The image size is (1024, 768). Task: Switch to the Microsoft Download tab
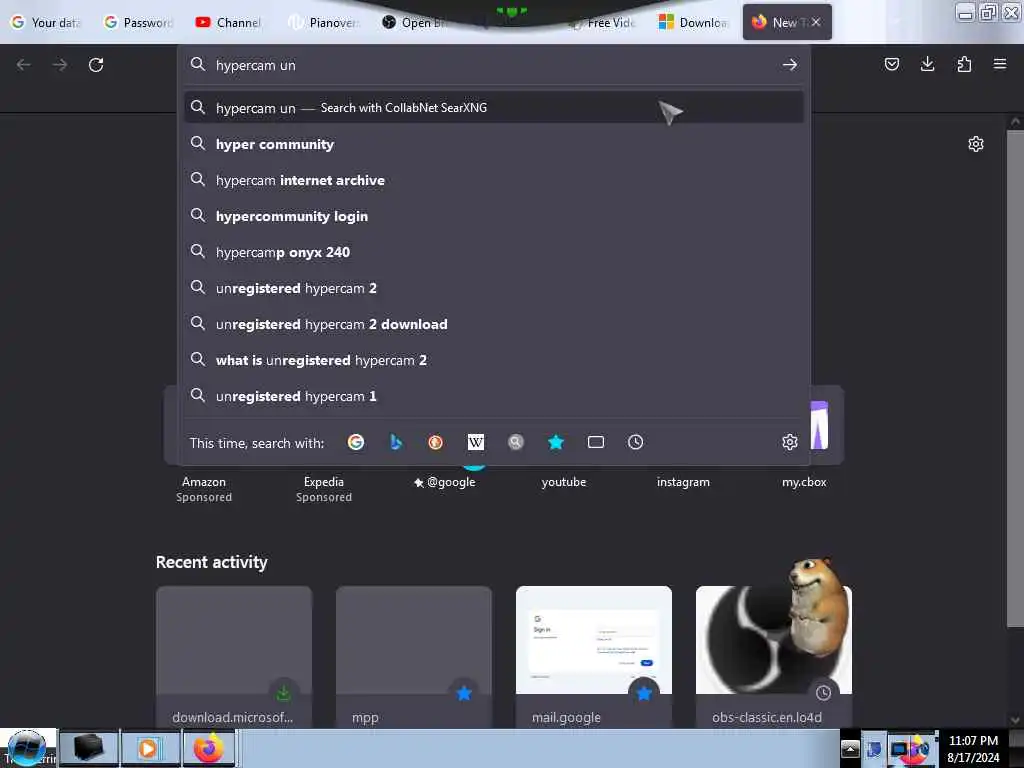point(692,23)
